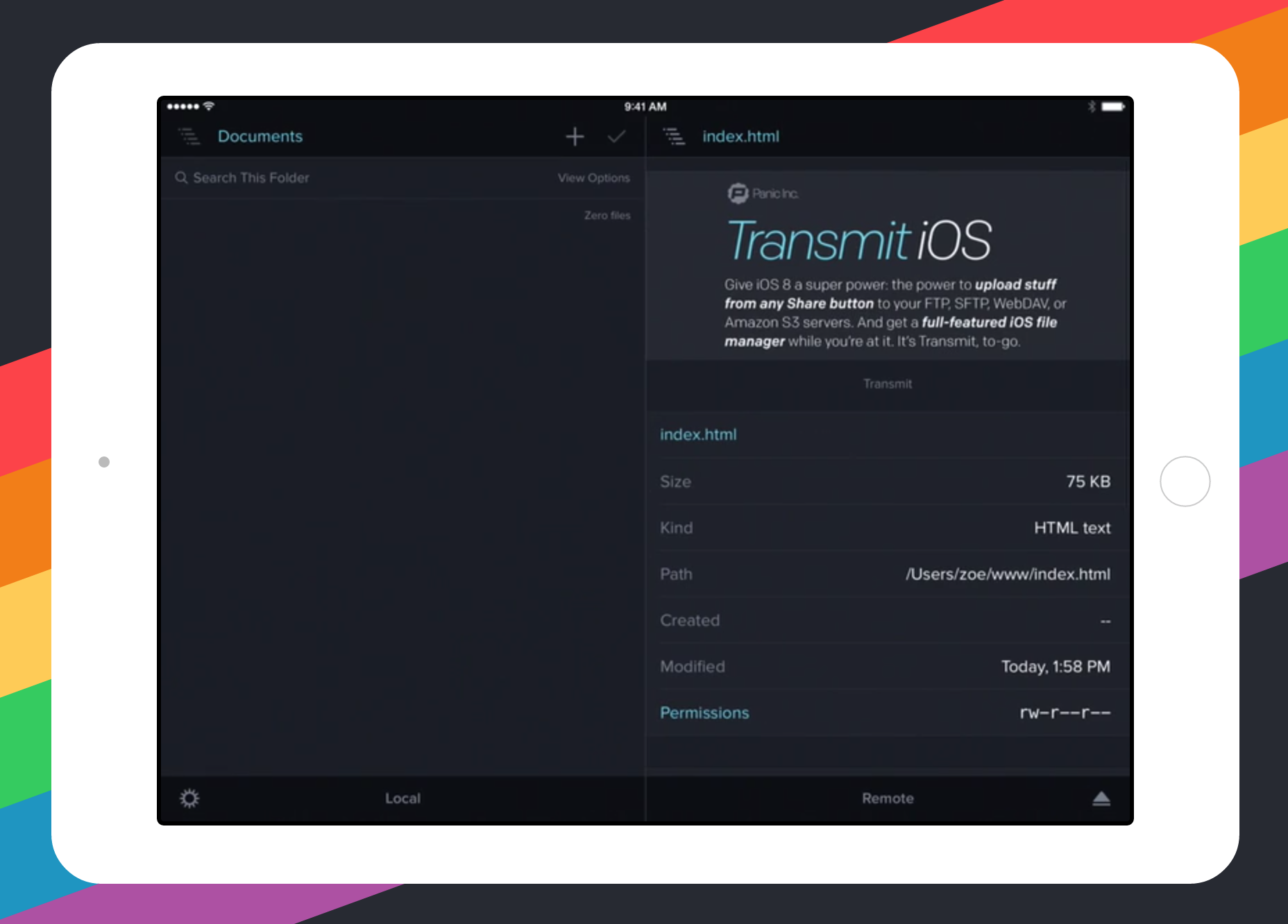Image resolution: width=1288 pixels, height=924 pixels.
Task: Select the checkmark icon in Documents toolbar
Action: coord(617,136)
